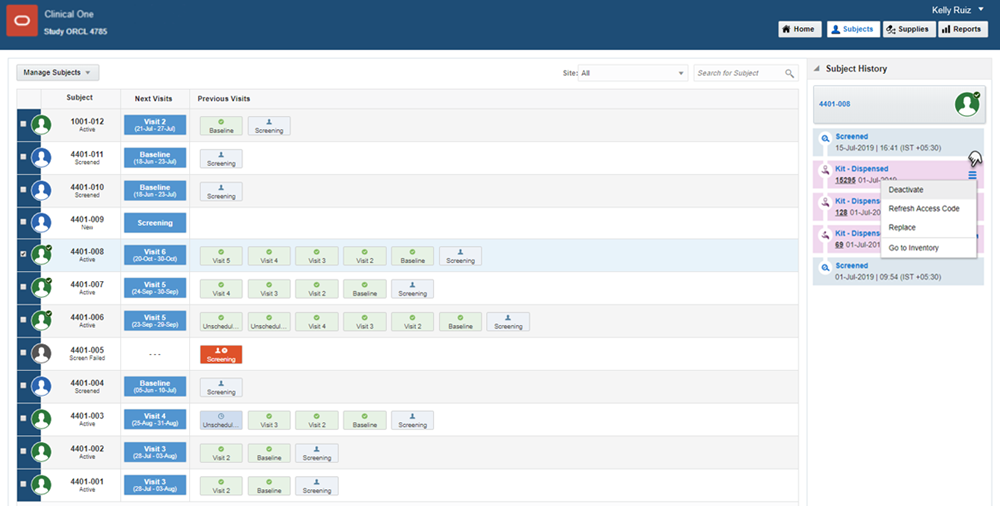Click the green avatar in Subject History header
The height and width of the screenshot is (506, 1000).
point(967,104)
